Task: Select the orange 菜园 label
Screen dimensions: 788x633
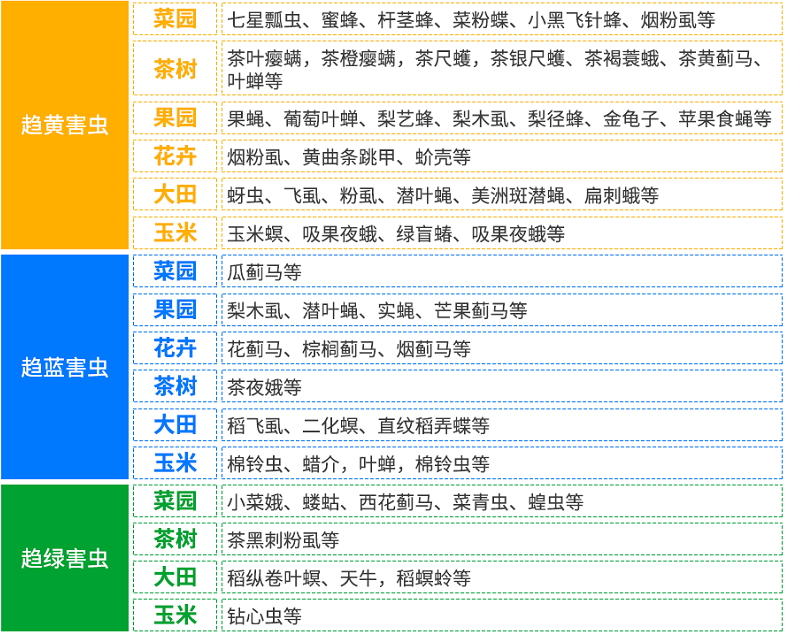Action: [175, 18]
